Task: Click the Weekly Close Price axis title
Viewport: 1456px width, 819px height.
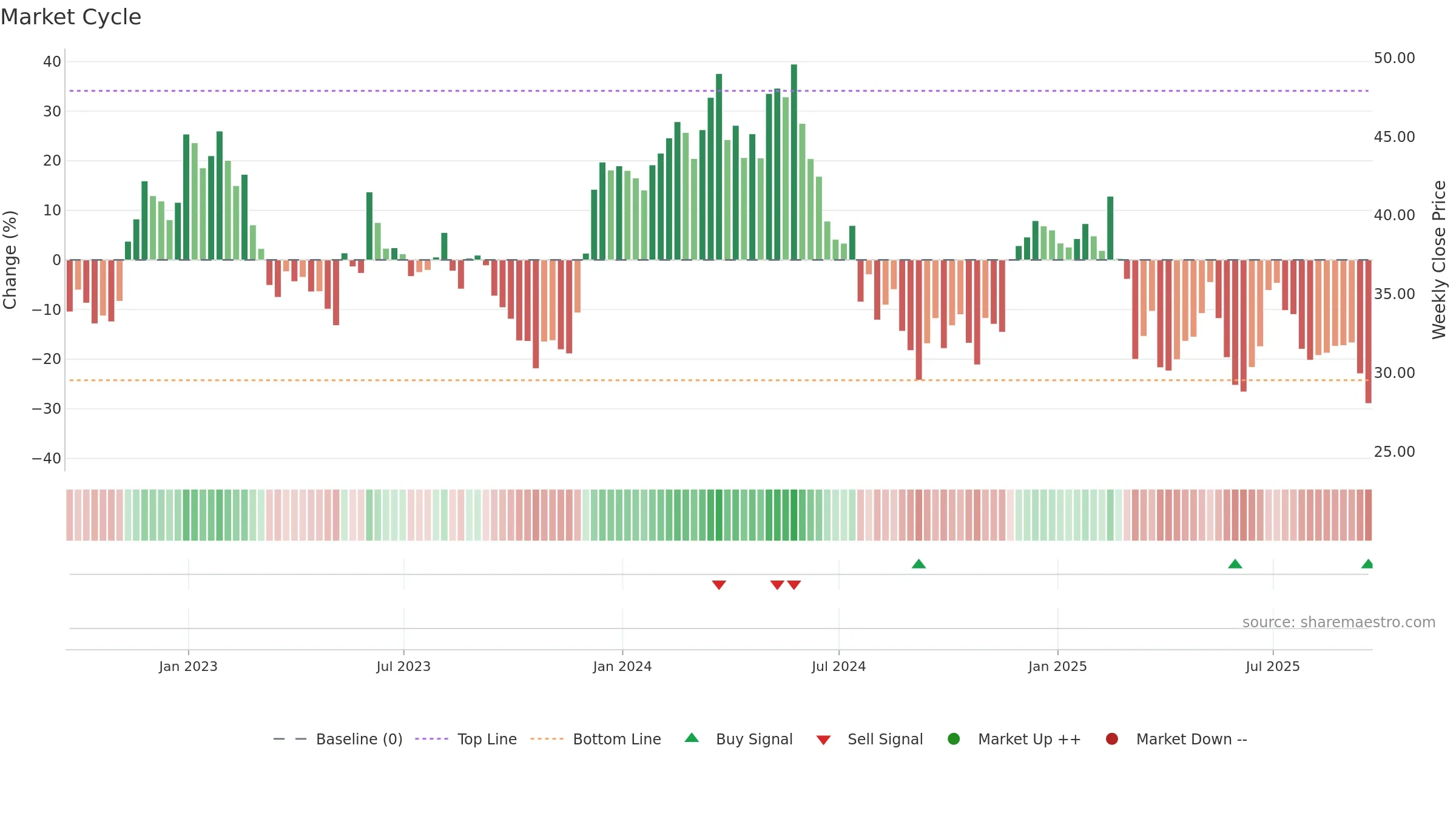Action: tap(1439, 260)
